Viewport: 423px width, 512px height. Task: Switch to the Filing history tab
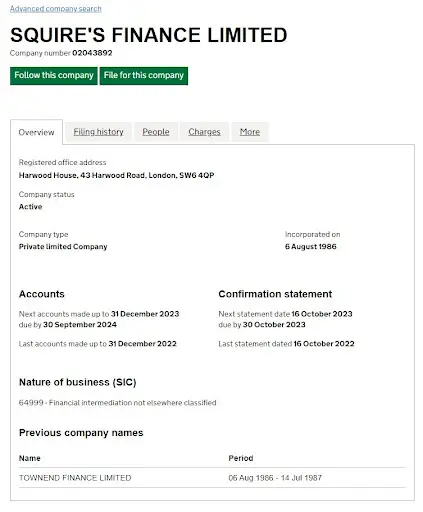click(x=98, y=132)
